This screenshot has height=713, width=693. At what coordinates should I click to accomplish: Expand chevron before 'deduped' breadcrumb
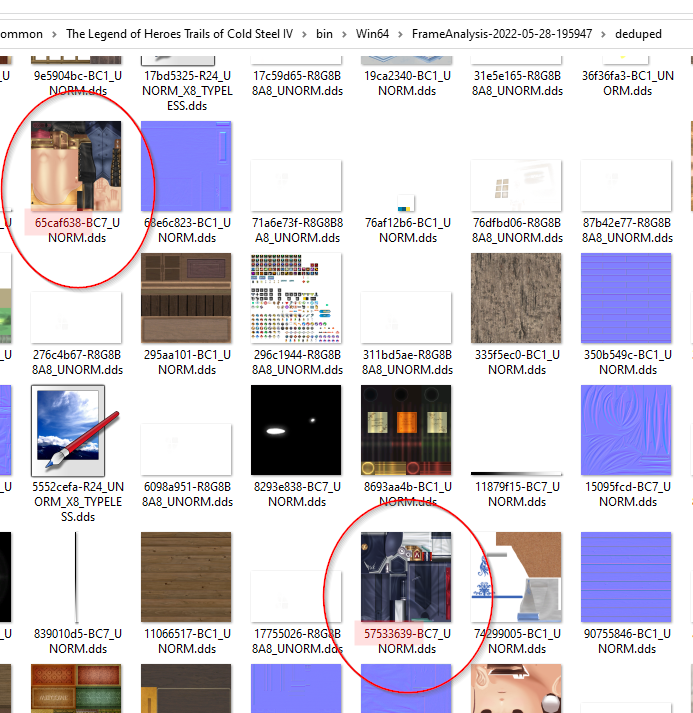tap(603, 35)
